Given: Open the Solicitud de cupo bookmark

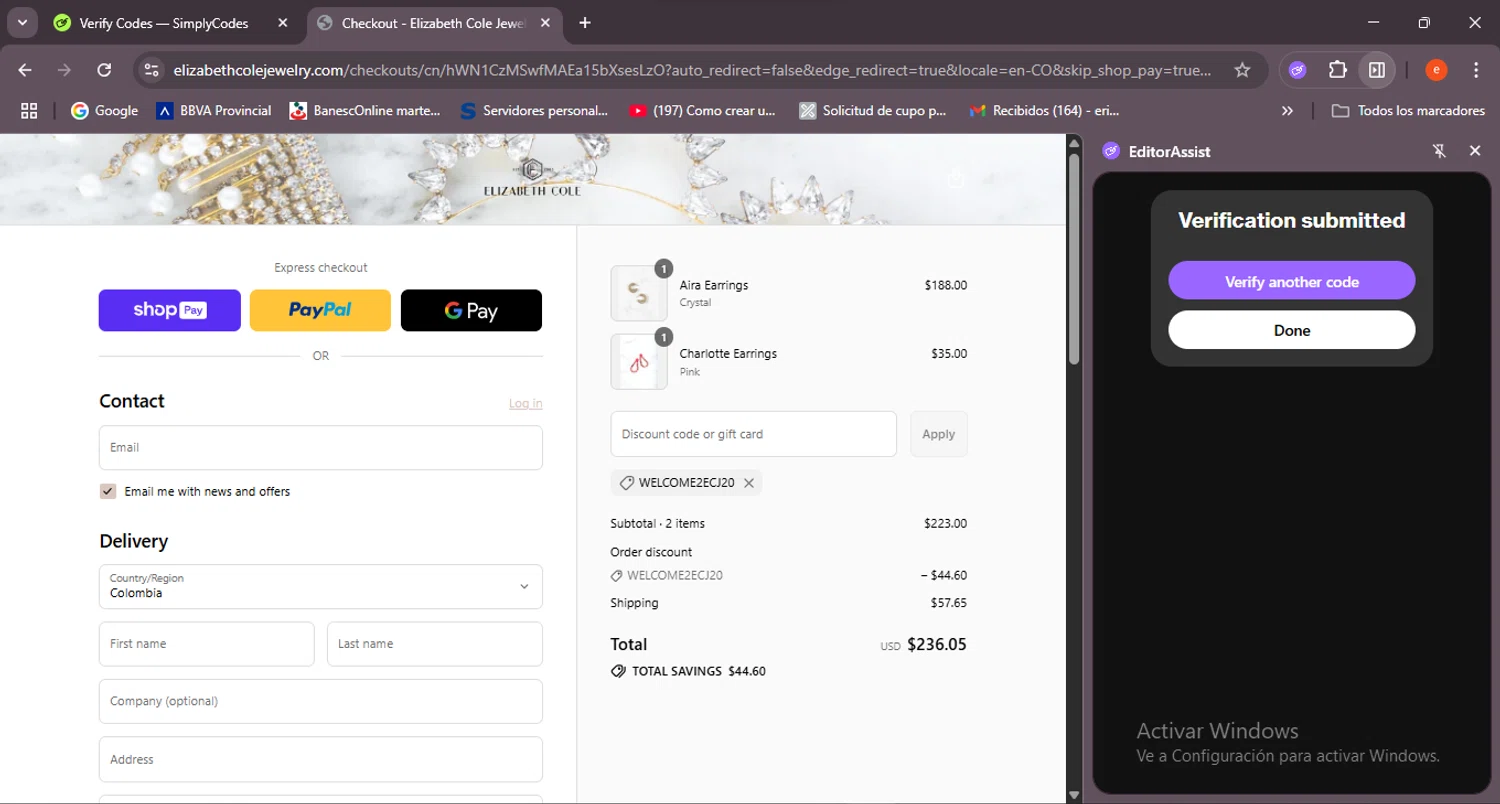Looking at the screenshot, I should 873,111.
